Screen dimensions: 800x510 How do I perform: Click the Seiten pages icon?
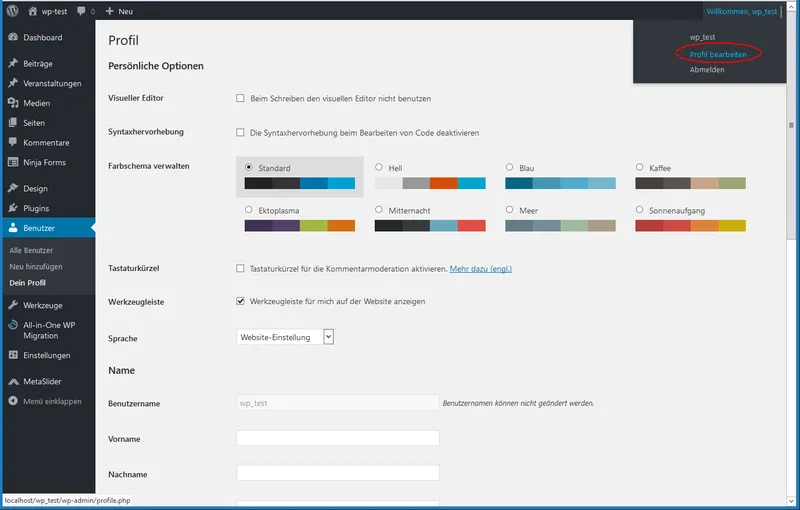click(13, 122)
